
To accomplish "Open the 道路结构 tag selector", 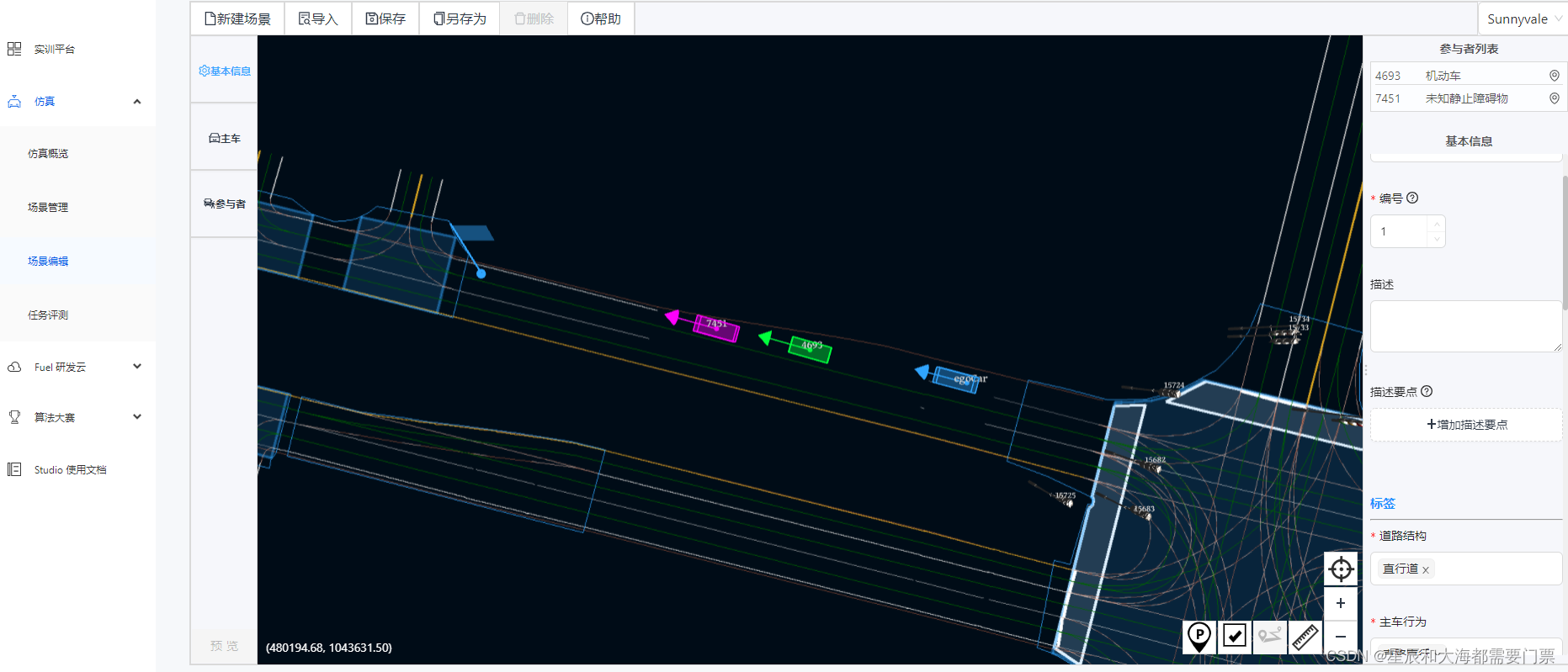I will click(x=1466, y=569).
